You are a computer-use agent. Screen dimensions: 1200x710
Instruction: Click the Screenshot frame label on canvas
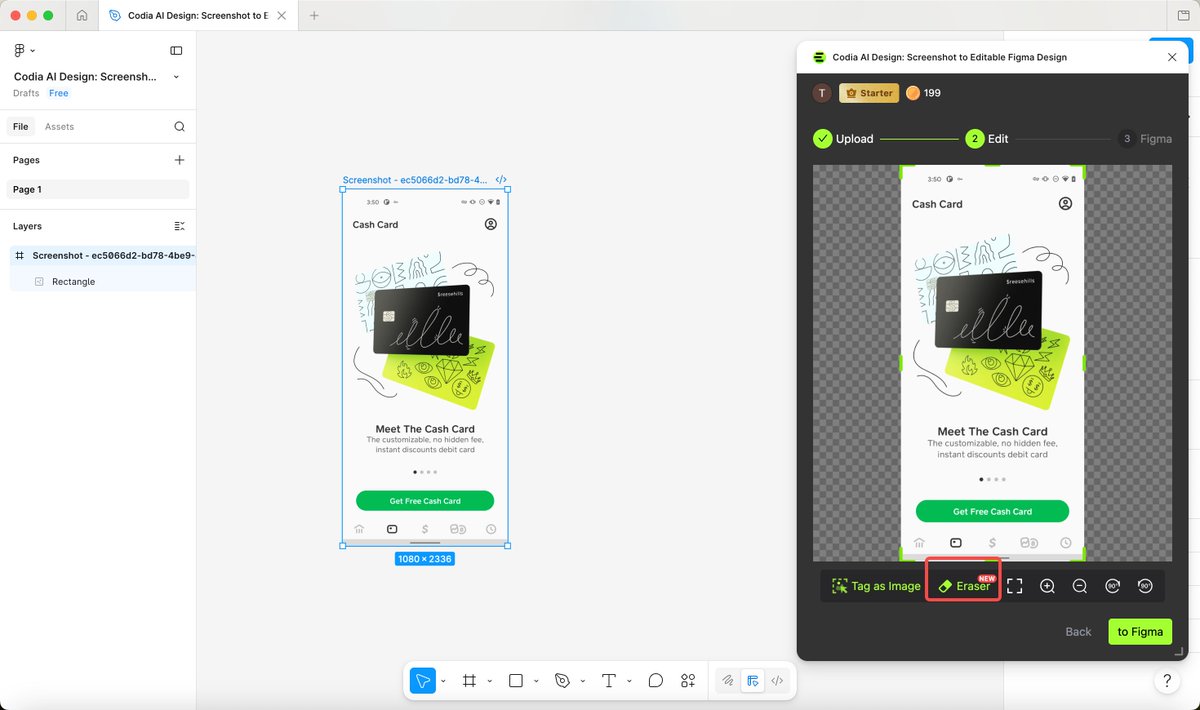click(x=415, y=180)
